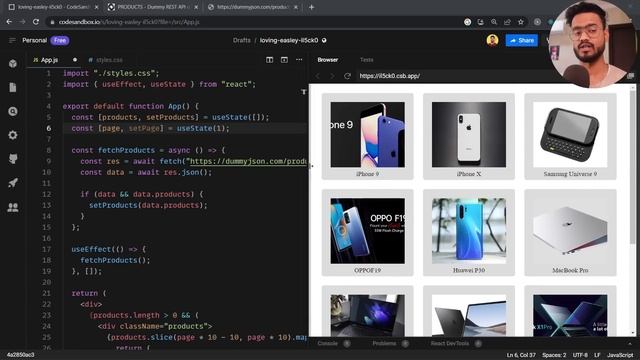
Task: Open a new Chrome tab
Action: click(x=311, y=7)
